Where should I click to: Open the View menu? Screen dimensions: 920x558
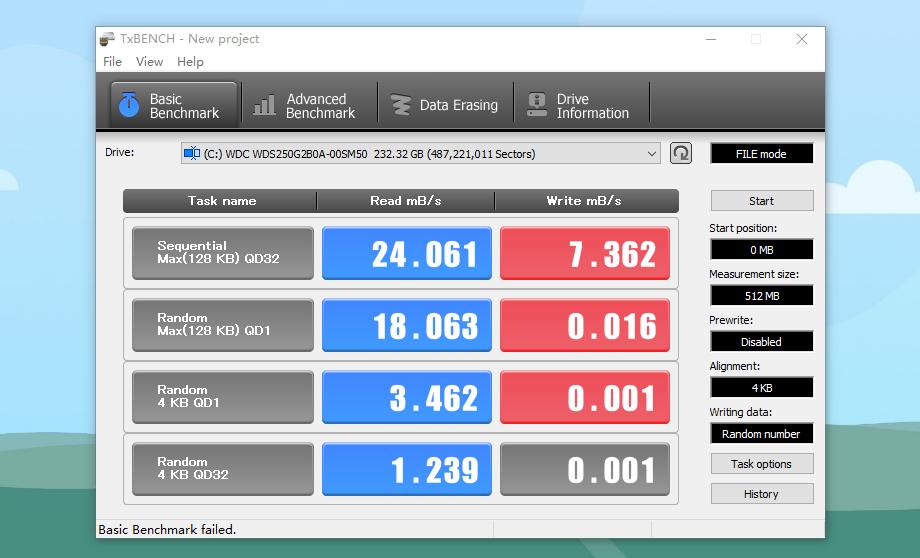[149, 62]
